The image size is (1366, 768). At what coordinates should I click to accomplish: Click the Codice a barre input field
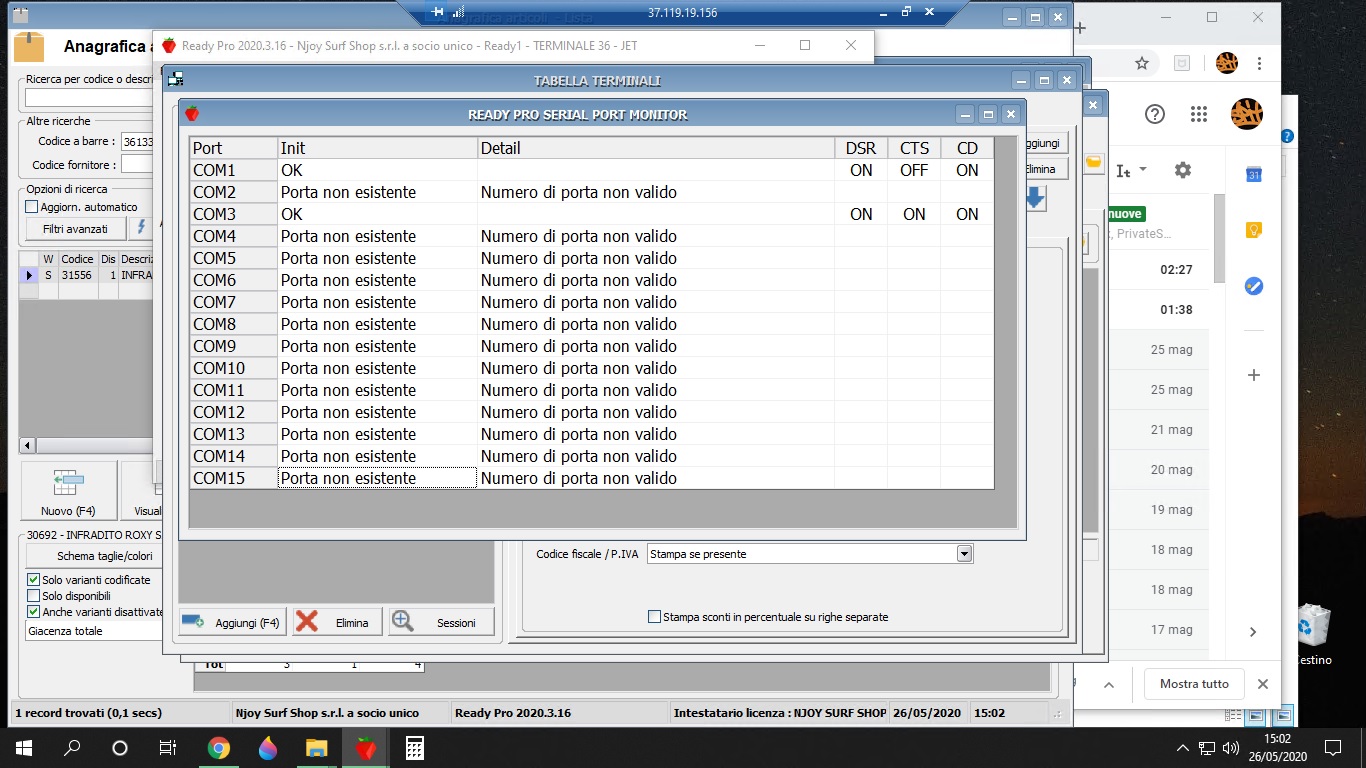[137, 142]
